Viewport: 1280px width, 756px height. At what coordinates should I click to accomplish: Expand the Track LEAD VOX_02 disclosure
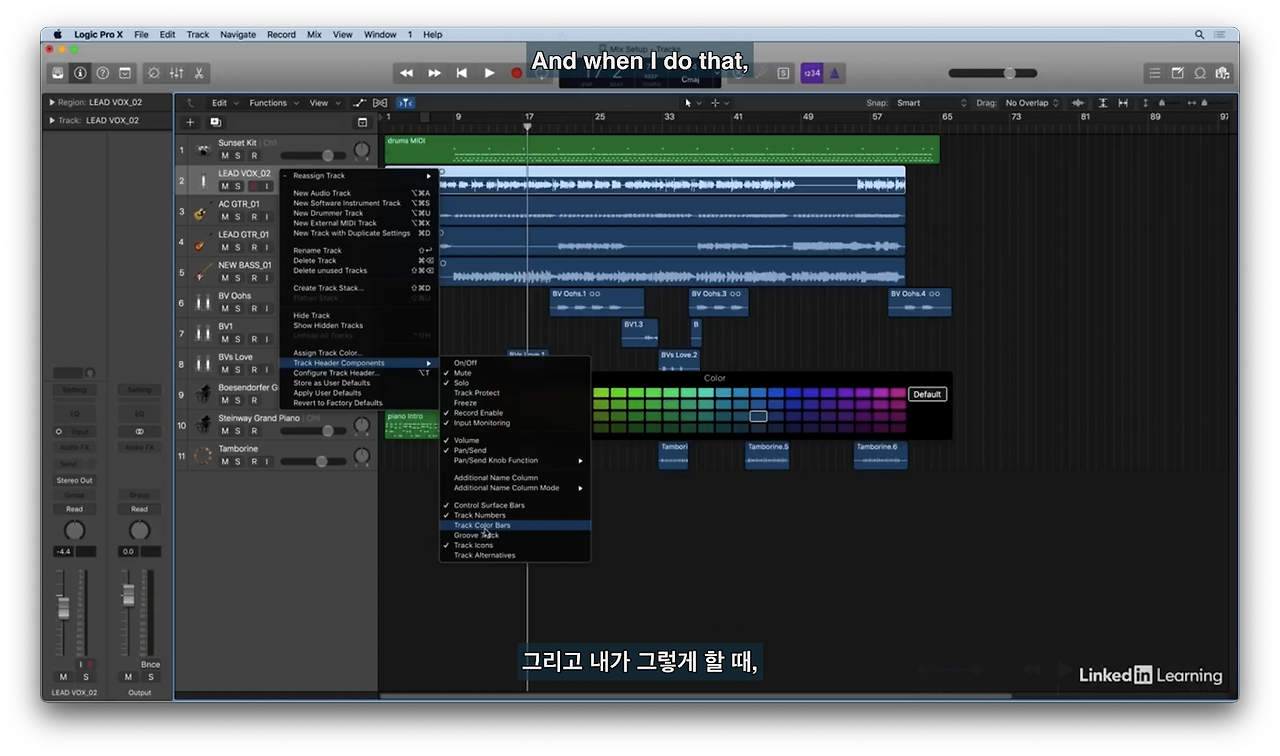(52, 120)
